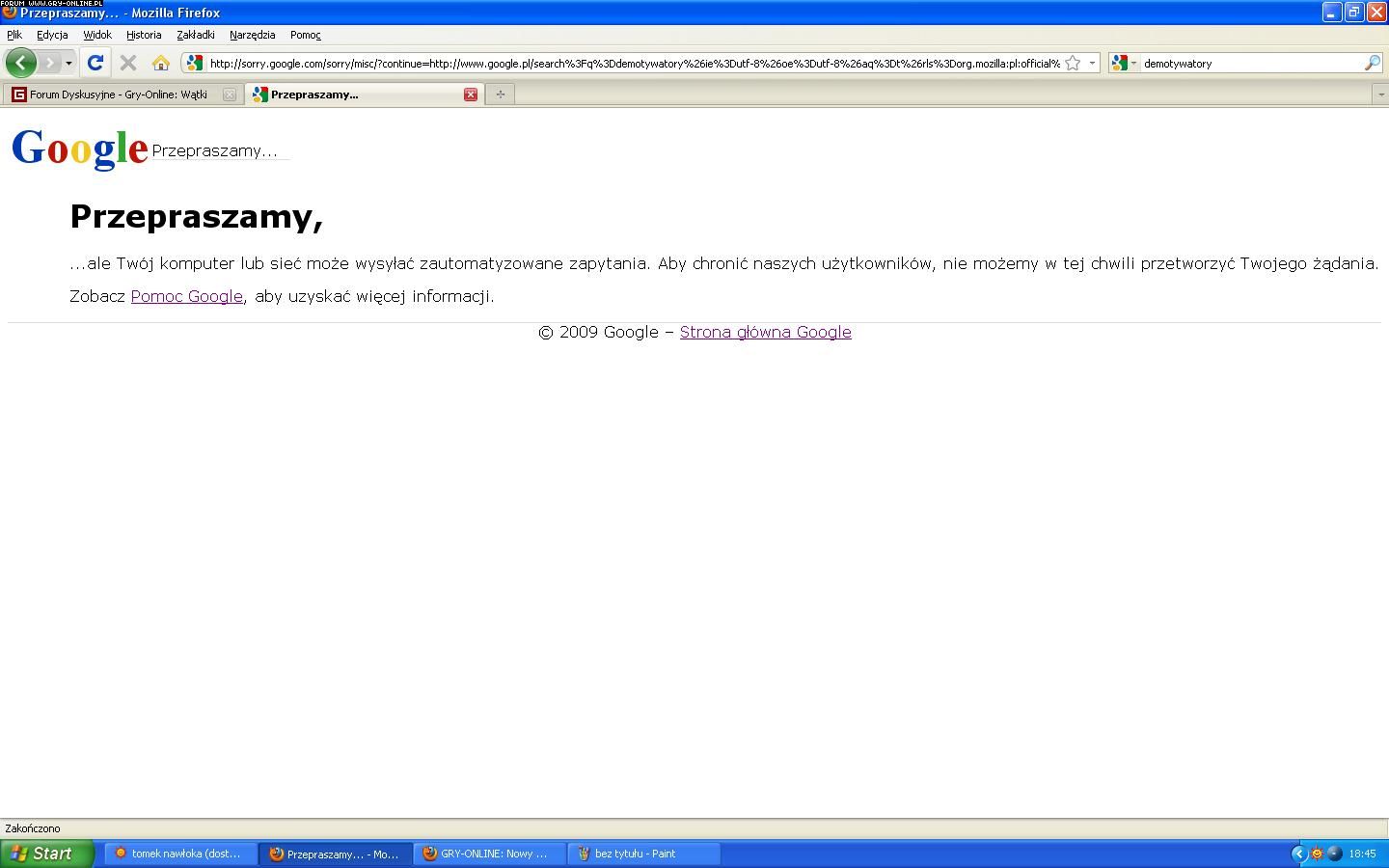Open the Plik menu
1389x868 pixels.
click(x=14, y=35)
